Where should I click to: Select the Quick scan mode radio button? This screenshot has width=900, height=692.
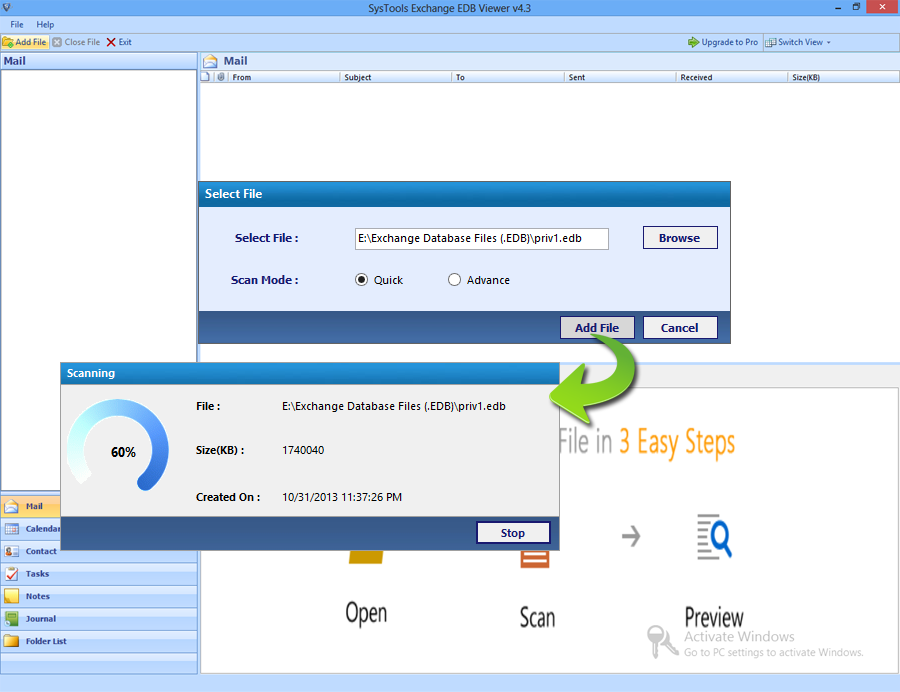(361, 280)
